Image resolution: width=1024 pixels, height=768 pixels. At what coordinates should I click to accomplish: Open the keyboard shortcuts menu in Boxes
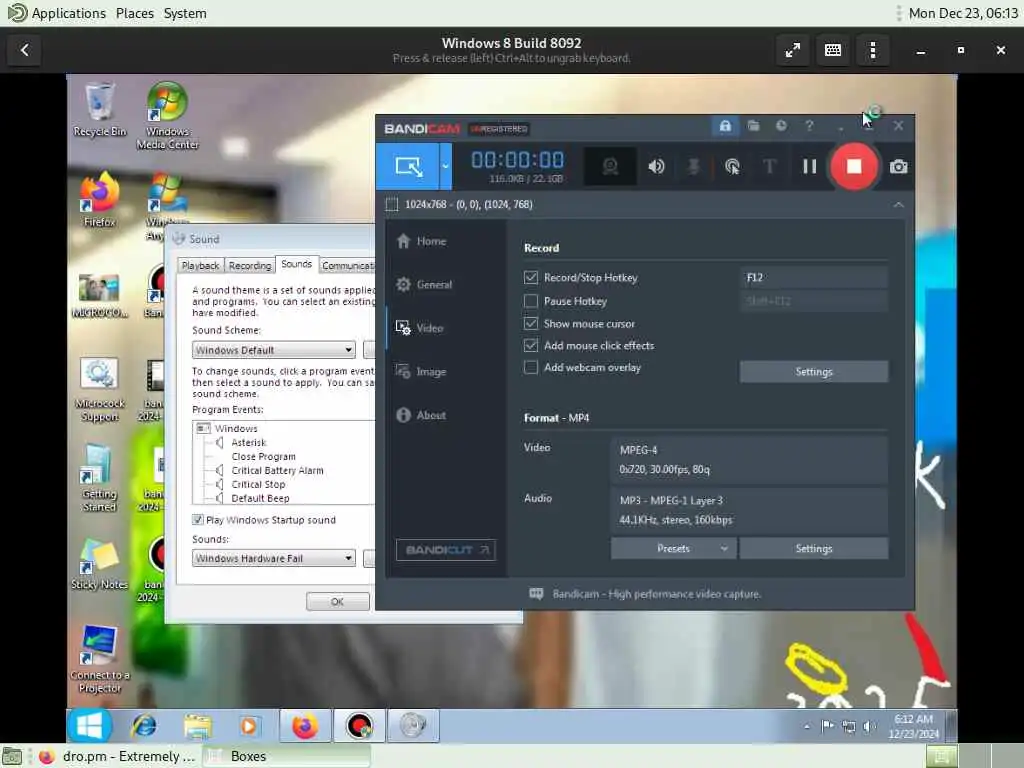coord(833,50)
